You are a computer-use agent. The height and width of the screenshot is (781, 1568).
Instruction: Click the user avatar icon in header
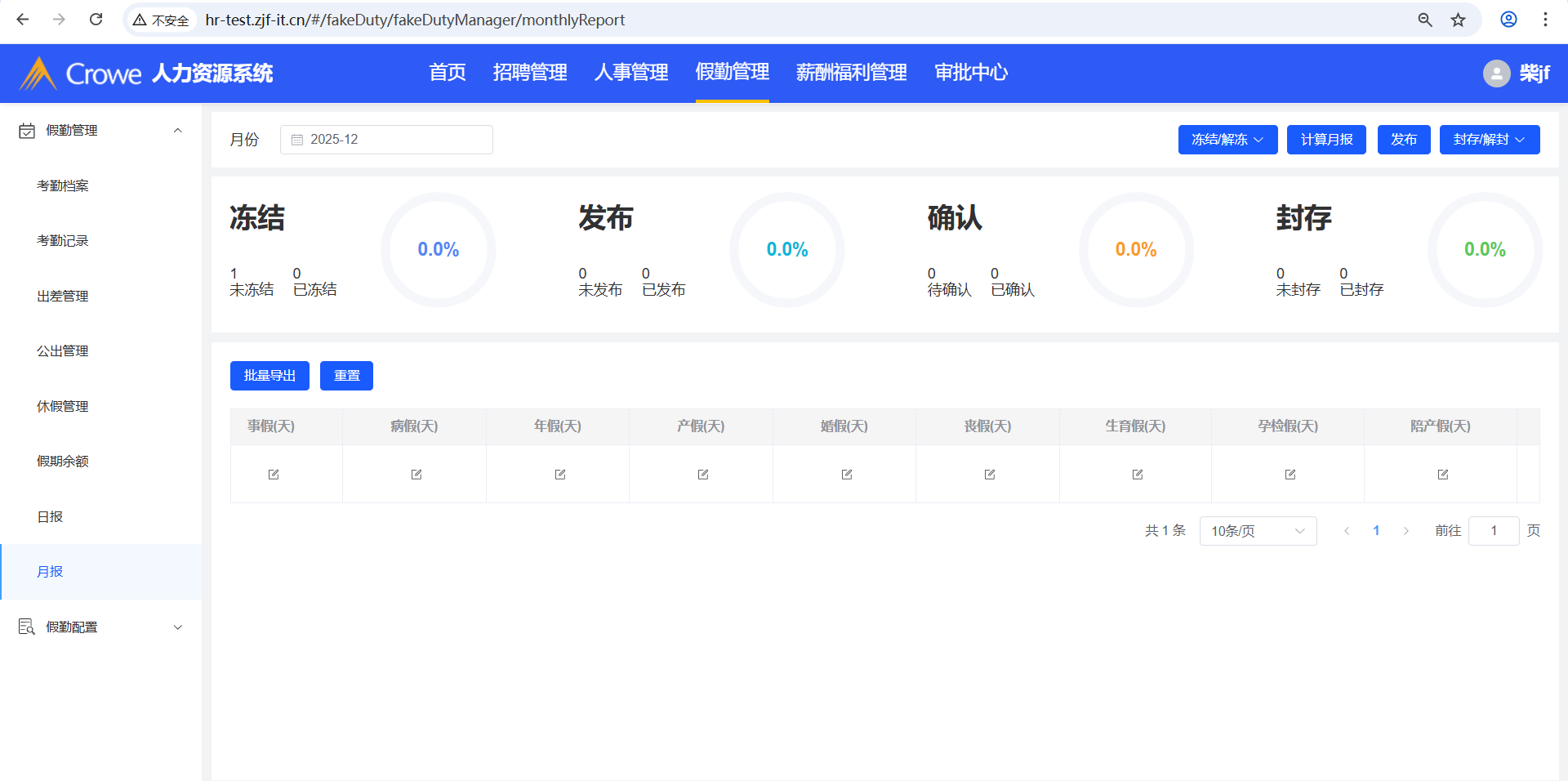click(x=1496, y=74)
